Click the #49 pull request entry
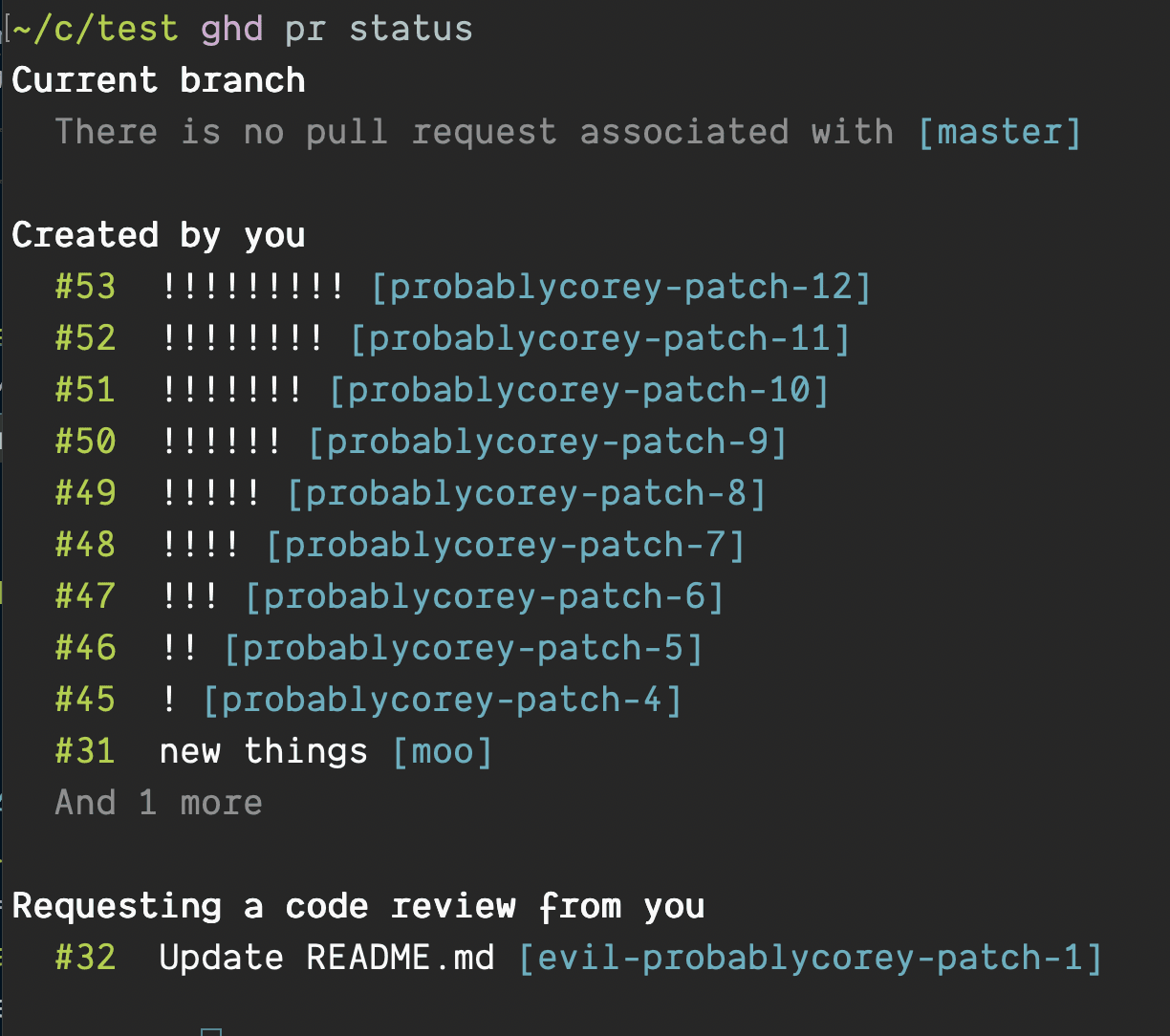The width and height of the screenshot is (1170, 1036). click(x=85, y=493)
